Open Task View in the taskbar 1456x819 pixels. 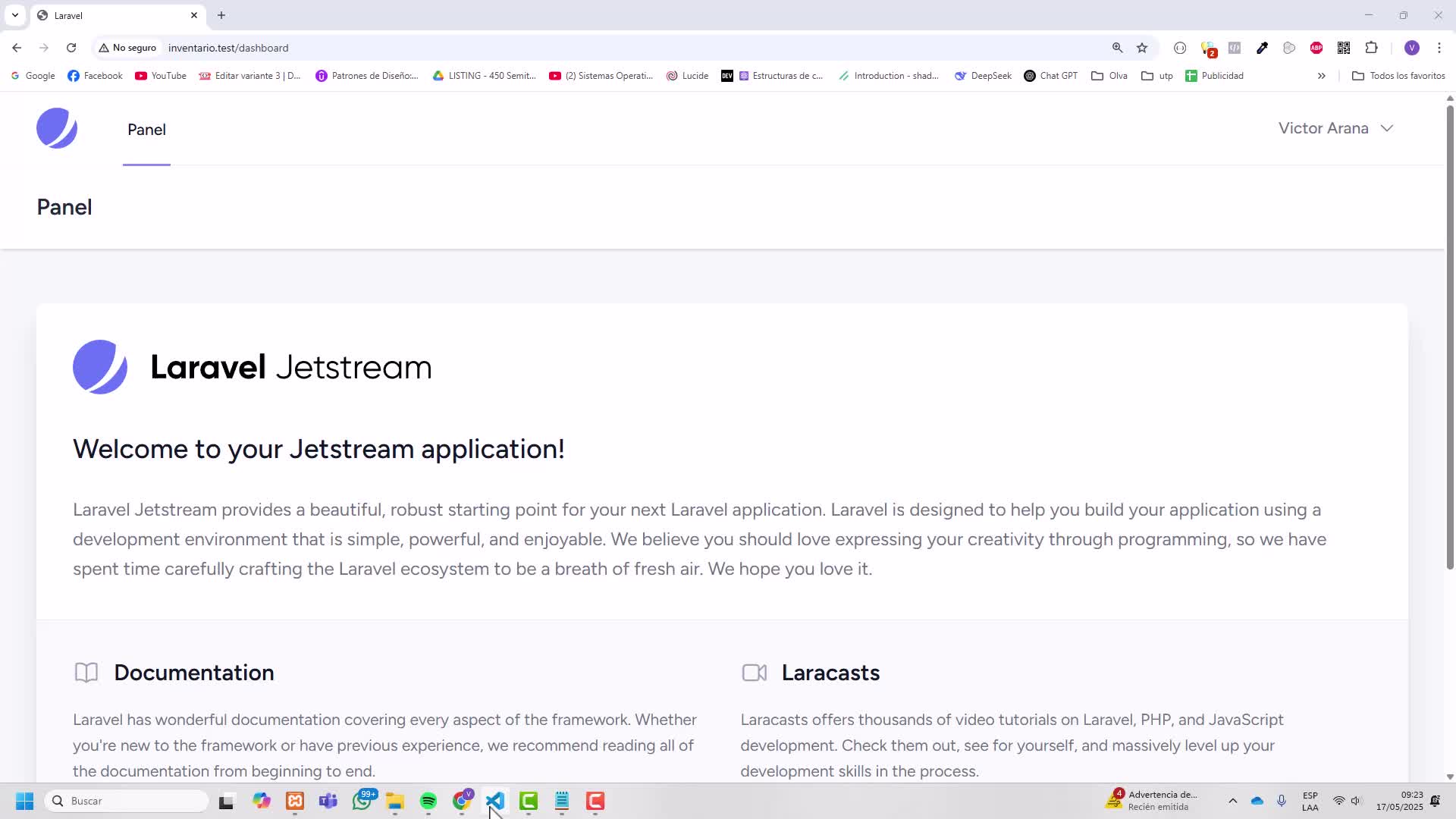[x=226, y=802]
